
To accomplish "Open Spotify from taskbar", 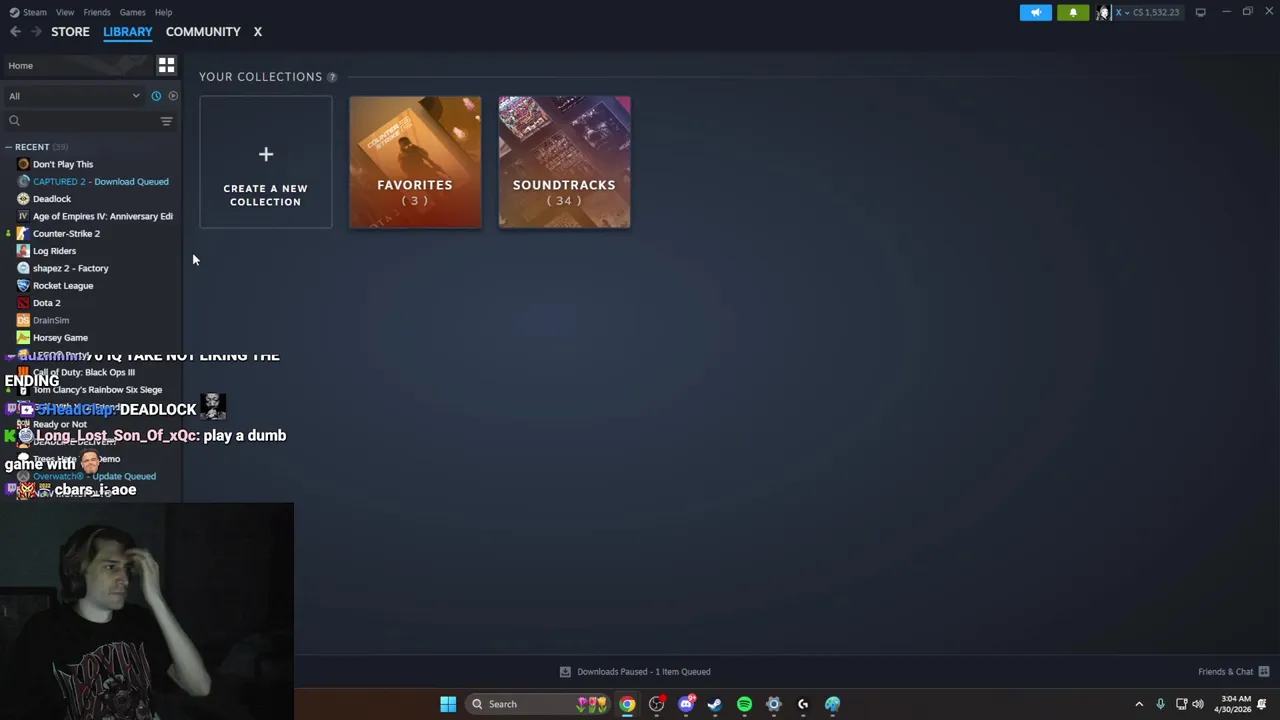I will (744, 704).
